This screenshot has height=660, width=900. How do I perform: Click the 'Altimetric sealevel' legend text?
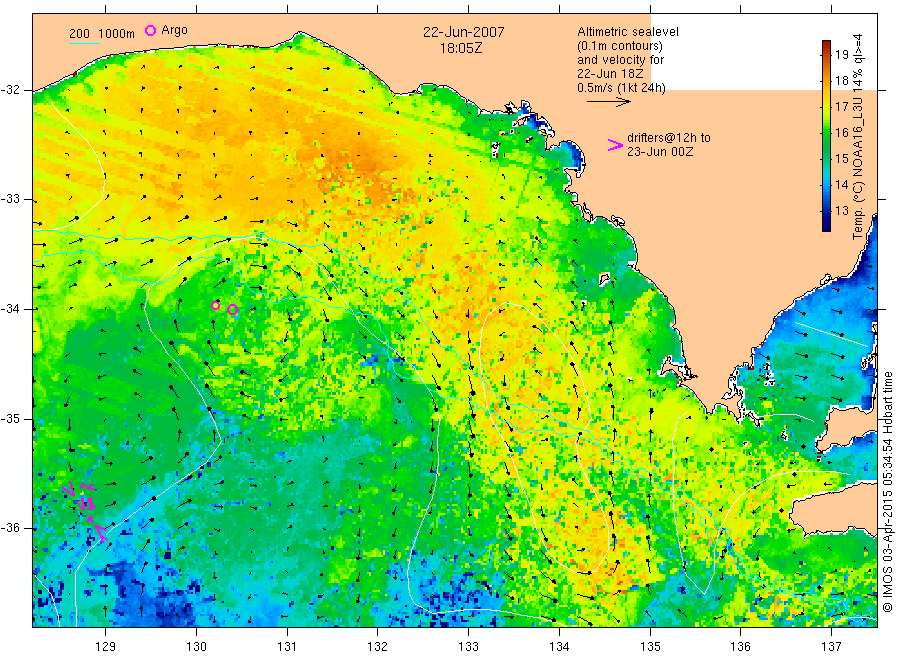pos(628,32)
